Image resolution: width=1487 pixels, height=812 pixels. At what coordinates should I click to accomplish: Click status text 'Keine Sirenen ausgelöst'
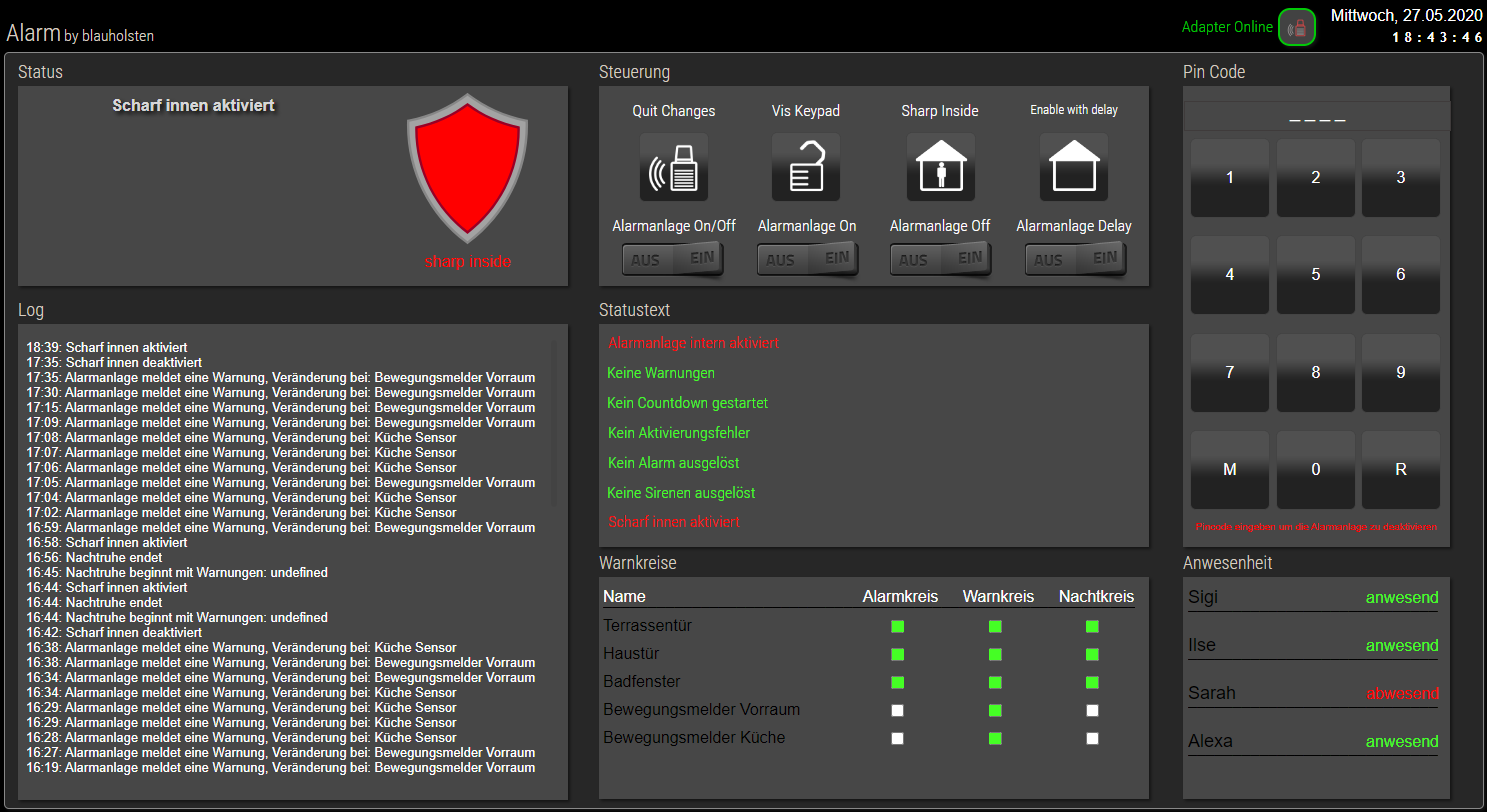(x=681, y=493)
